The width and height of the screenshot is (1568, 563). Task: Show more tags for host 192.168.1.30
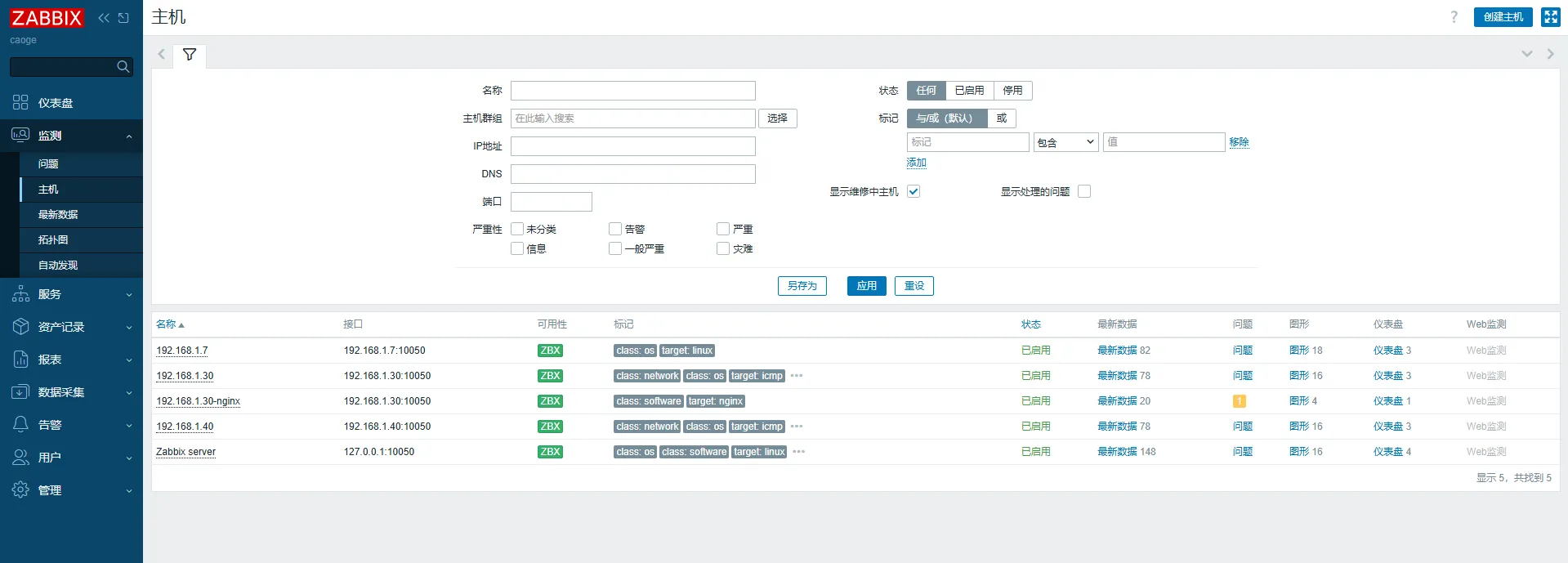(x=797, y=376)
